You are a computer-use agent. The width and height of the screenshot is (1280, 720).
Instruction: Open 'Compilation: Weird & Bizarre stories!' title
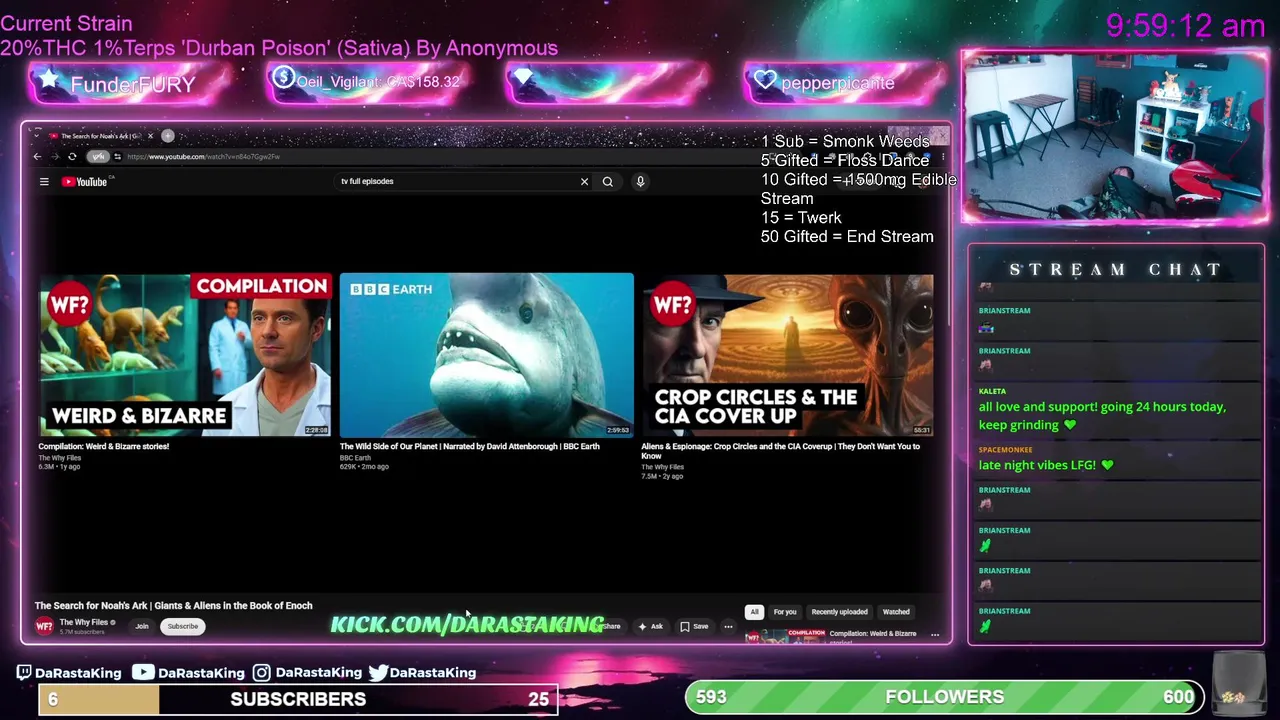tap(104, 447)
